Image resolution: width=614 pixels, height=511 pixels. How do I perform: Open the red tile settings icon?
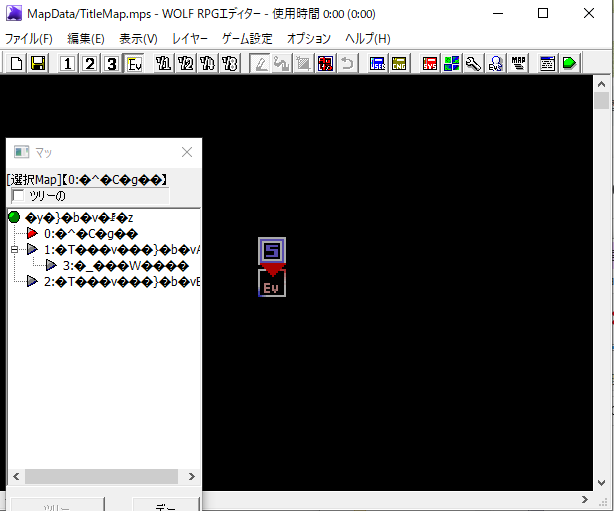point(325,63)
